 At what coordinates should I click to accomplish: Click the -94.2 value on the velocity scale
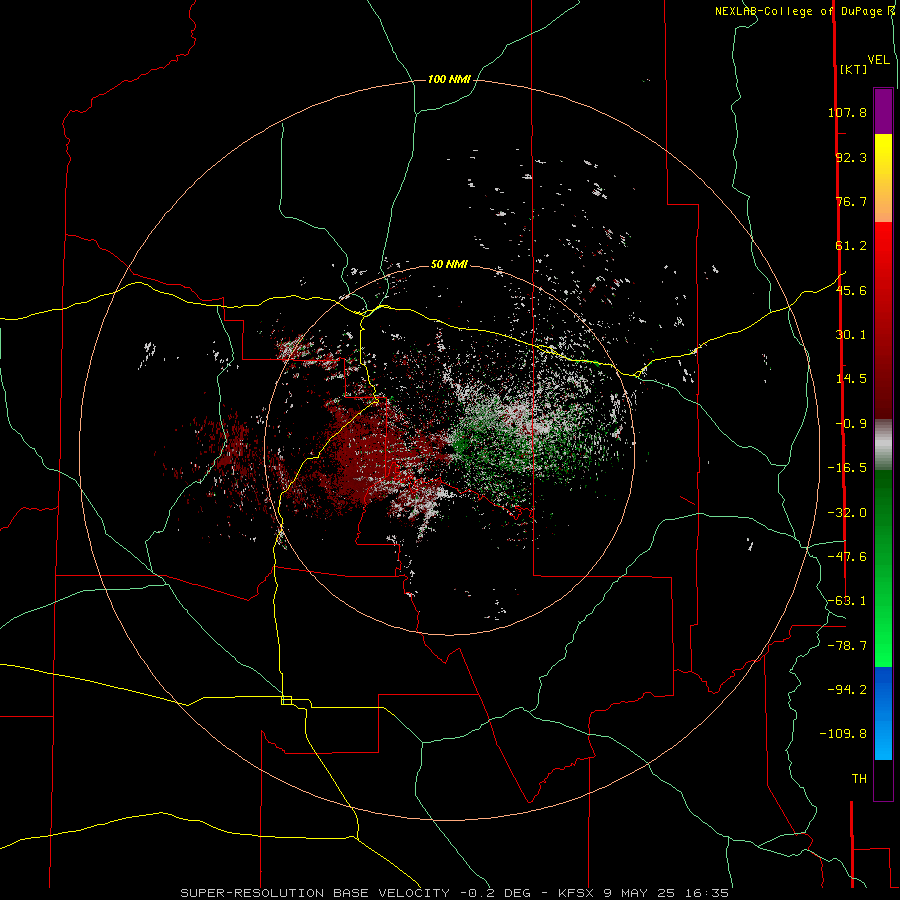click(847, 690)
